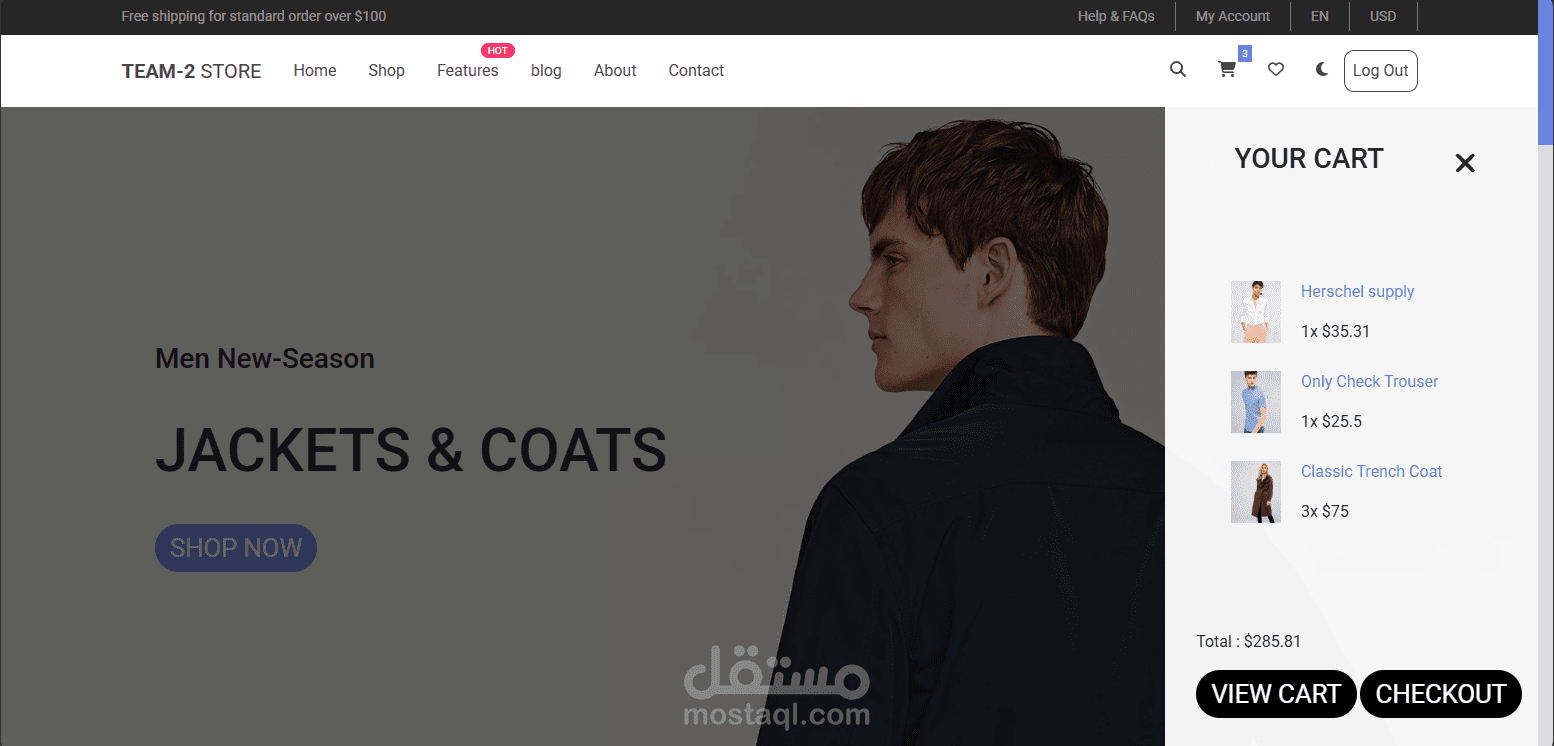Image resolution: width=1554 pixels, height=746 pixels.
Task: Click the SHOP NOW button
Action: click(x=236, y=548)
